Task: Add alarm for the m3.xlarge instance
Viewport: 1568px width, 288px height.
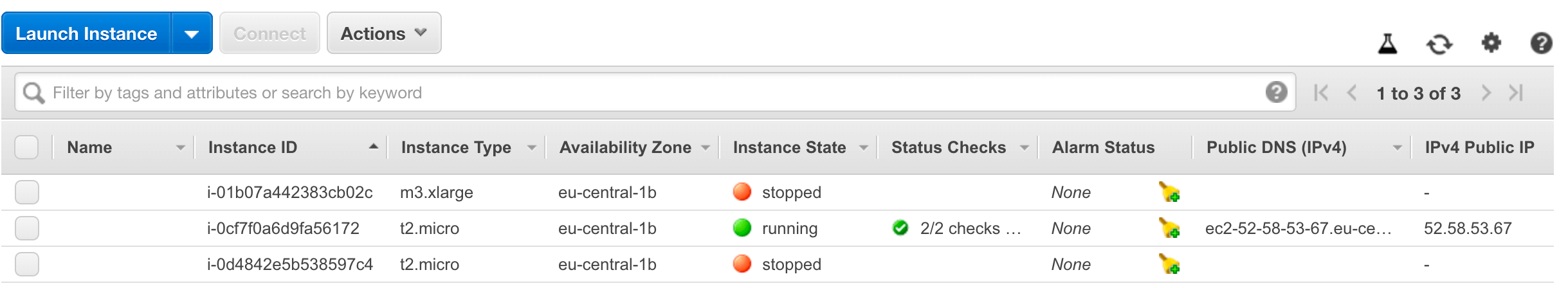Action: 1169,192
